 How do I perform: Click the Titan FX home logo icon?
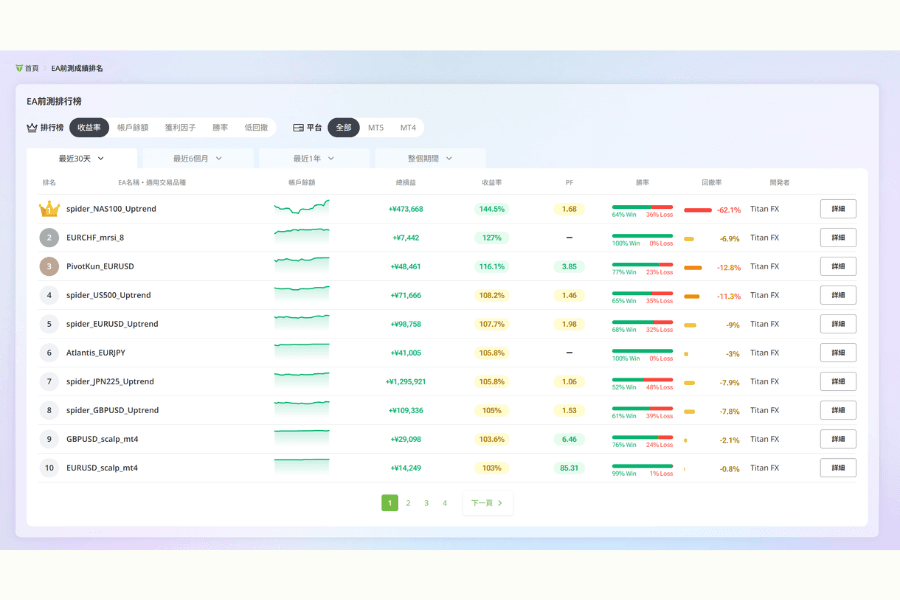(19, 68)
